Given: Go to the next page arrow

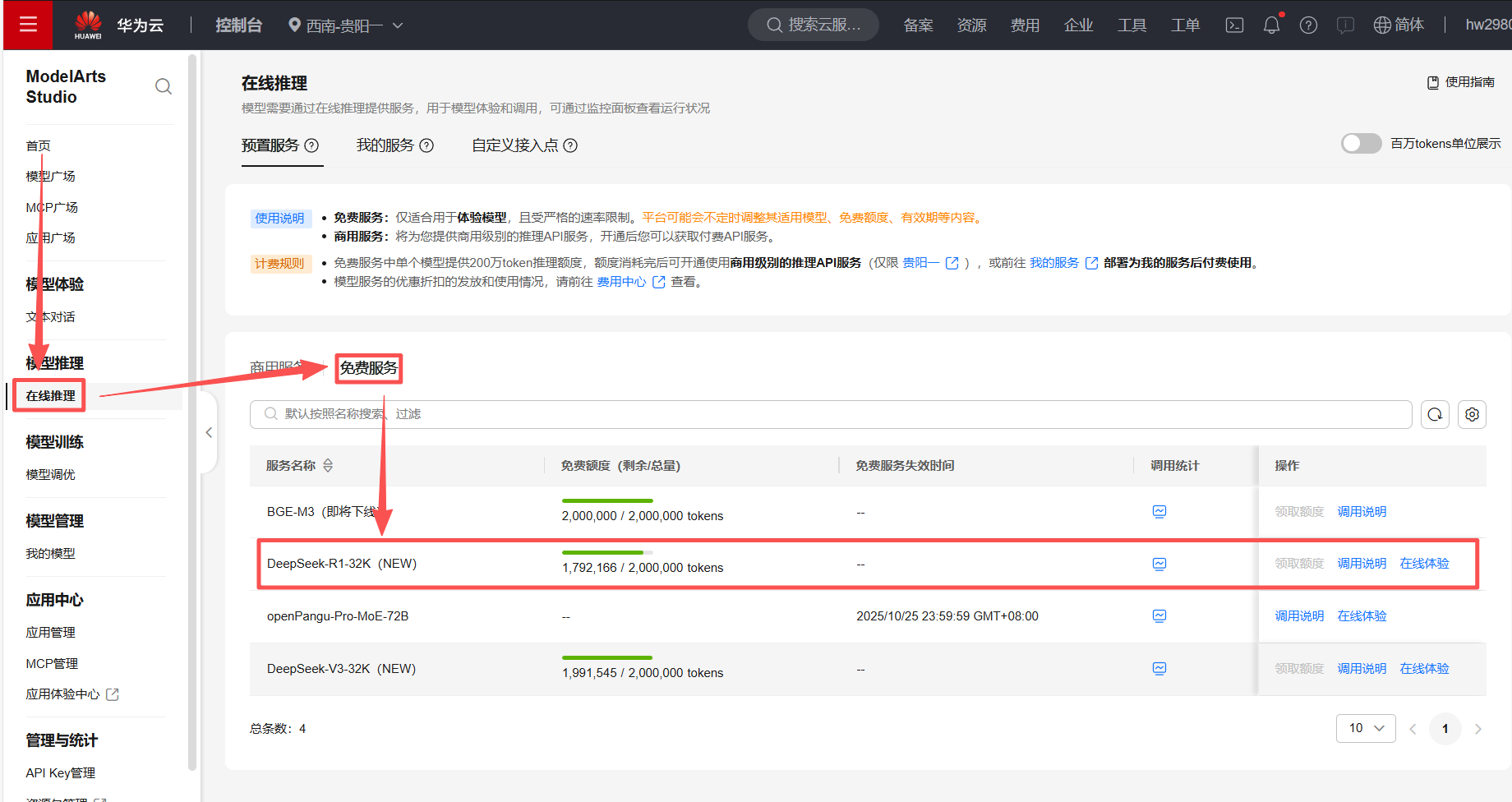Looking at the screenshot, I should pyautogui.click(x=1477, y=729).
